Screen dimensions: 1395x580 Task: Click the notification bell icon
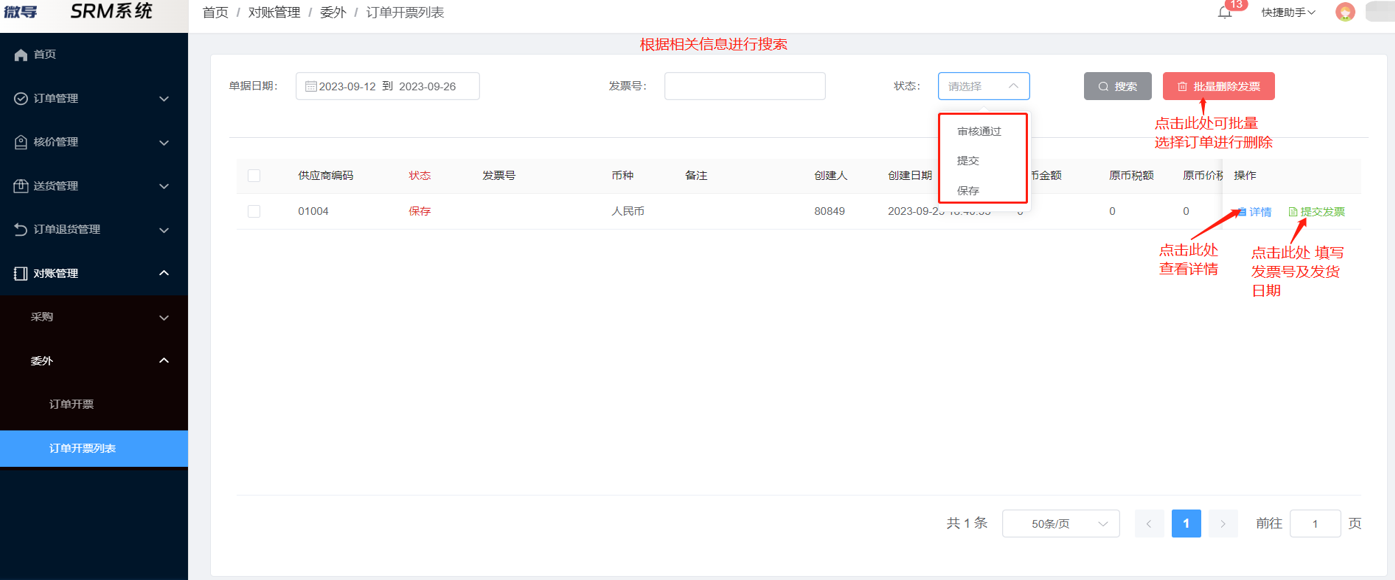[x=1224, y=13]
